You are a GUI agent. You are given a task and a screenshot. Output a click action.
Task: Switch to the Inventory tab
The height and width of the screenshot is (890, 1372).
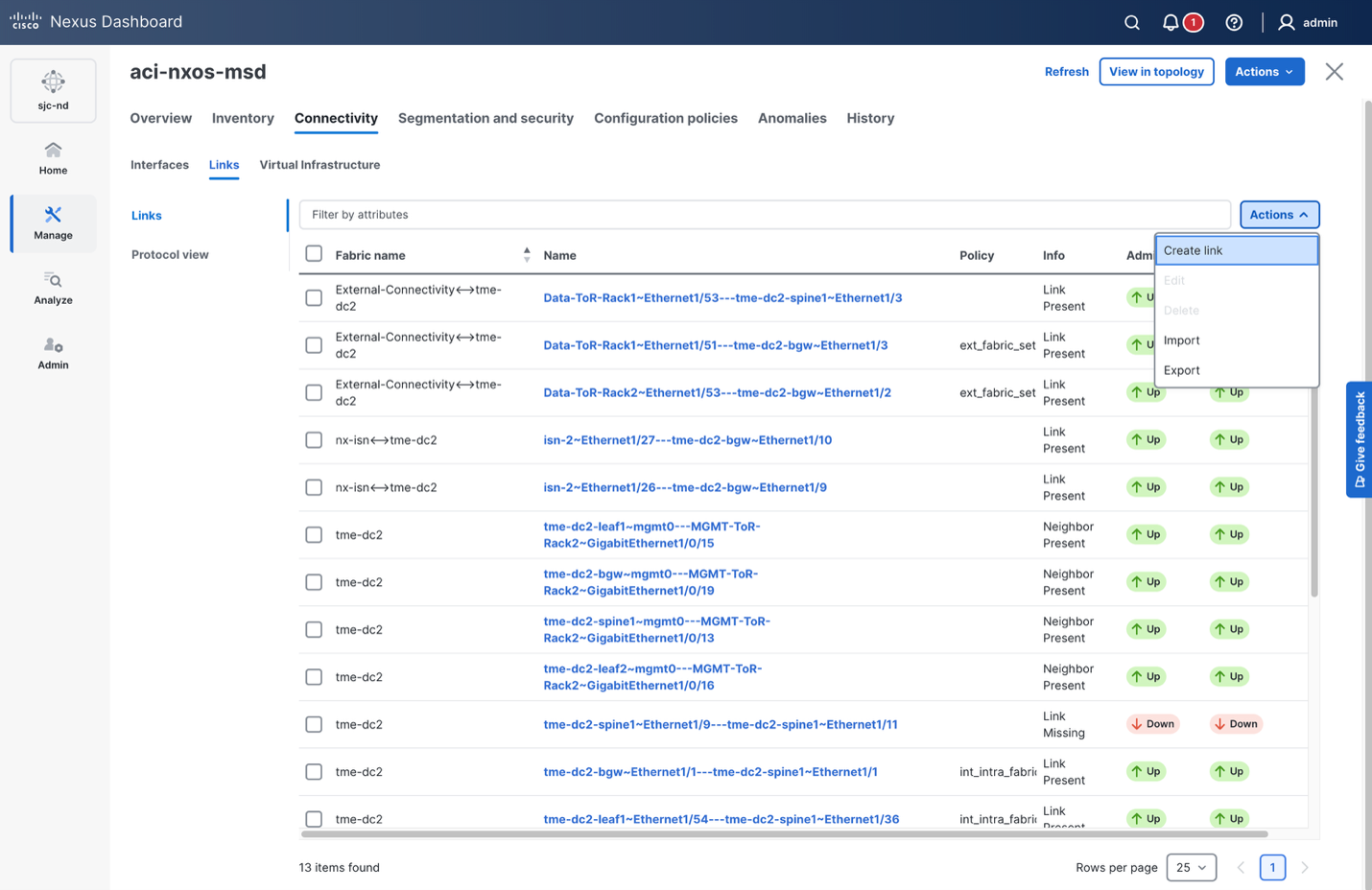pyautogui.click(x=243, y=118)
